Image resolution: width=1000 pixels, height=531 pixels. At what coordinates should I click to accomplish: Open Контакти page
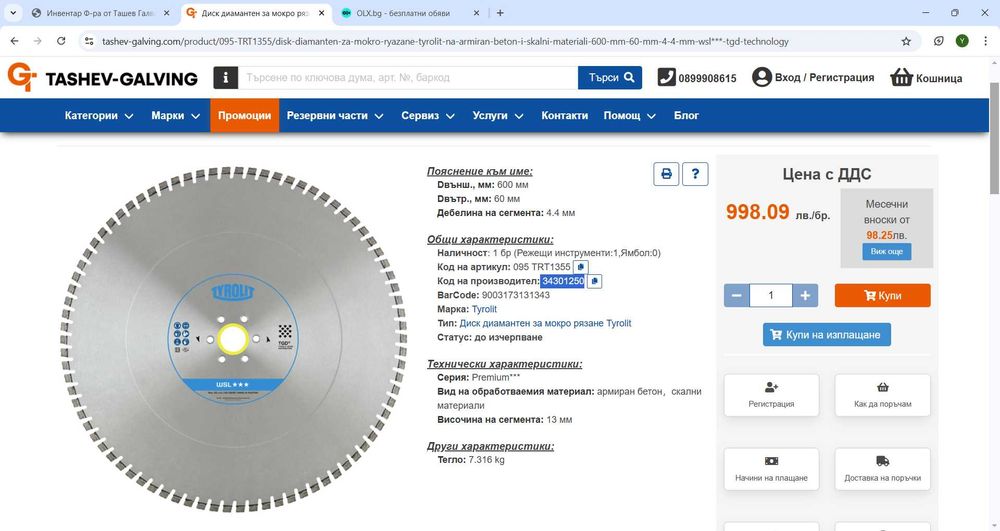tap(564, 115)
